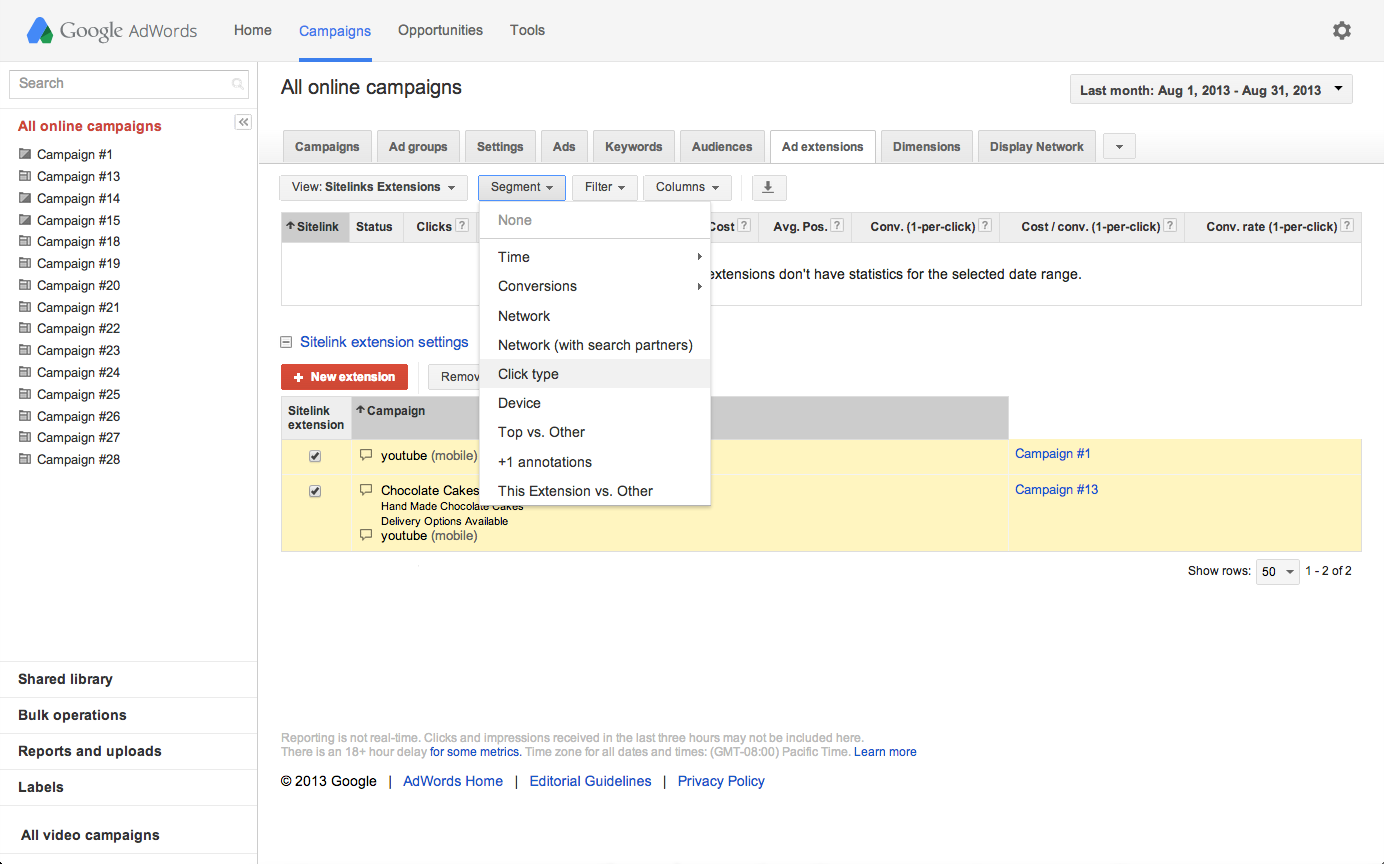This screenshot has height=864, width=1384.
Task: Click the help icon beside Conv. rate (1-per-click)
Action: (x=1346, y=225)
